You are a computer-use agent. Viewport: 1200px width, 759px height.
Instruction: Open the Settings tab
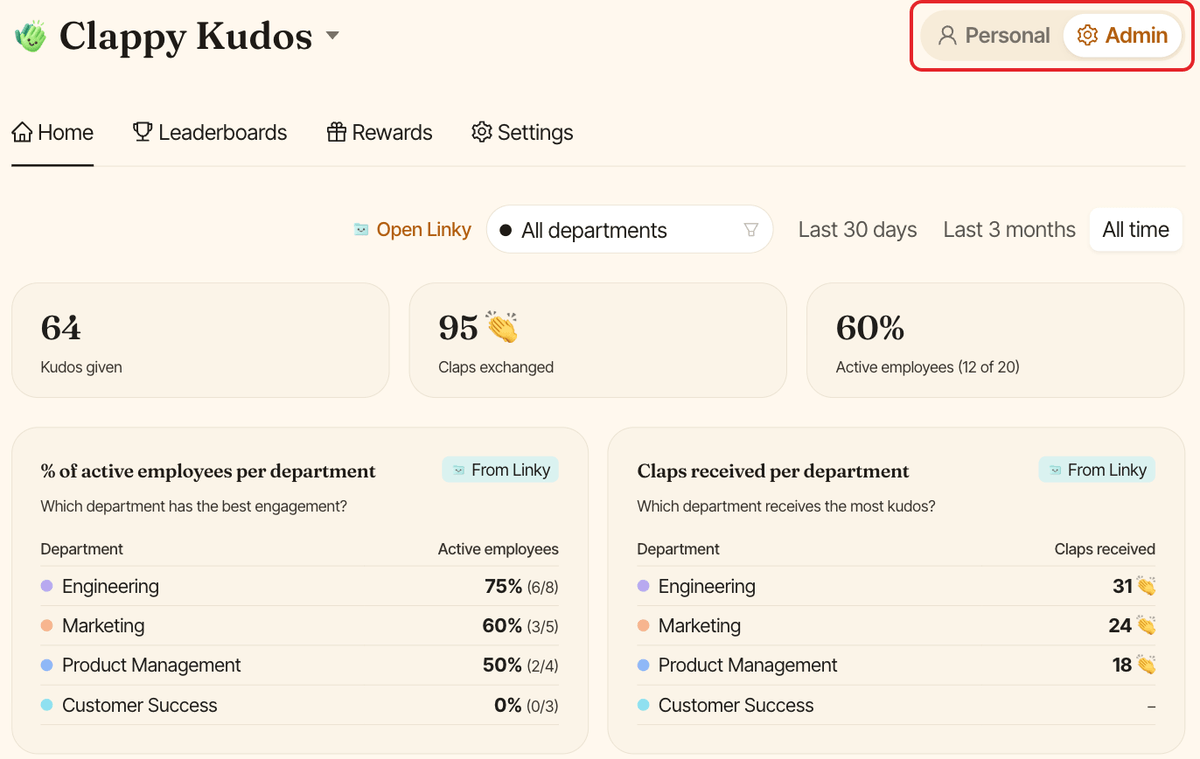pos(522,133)
